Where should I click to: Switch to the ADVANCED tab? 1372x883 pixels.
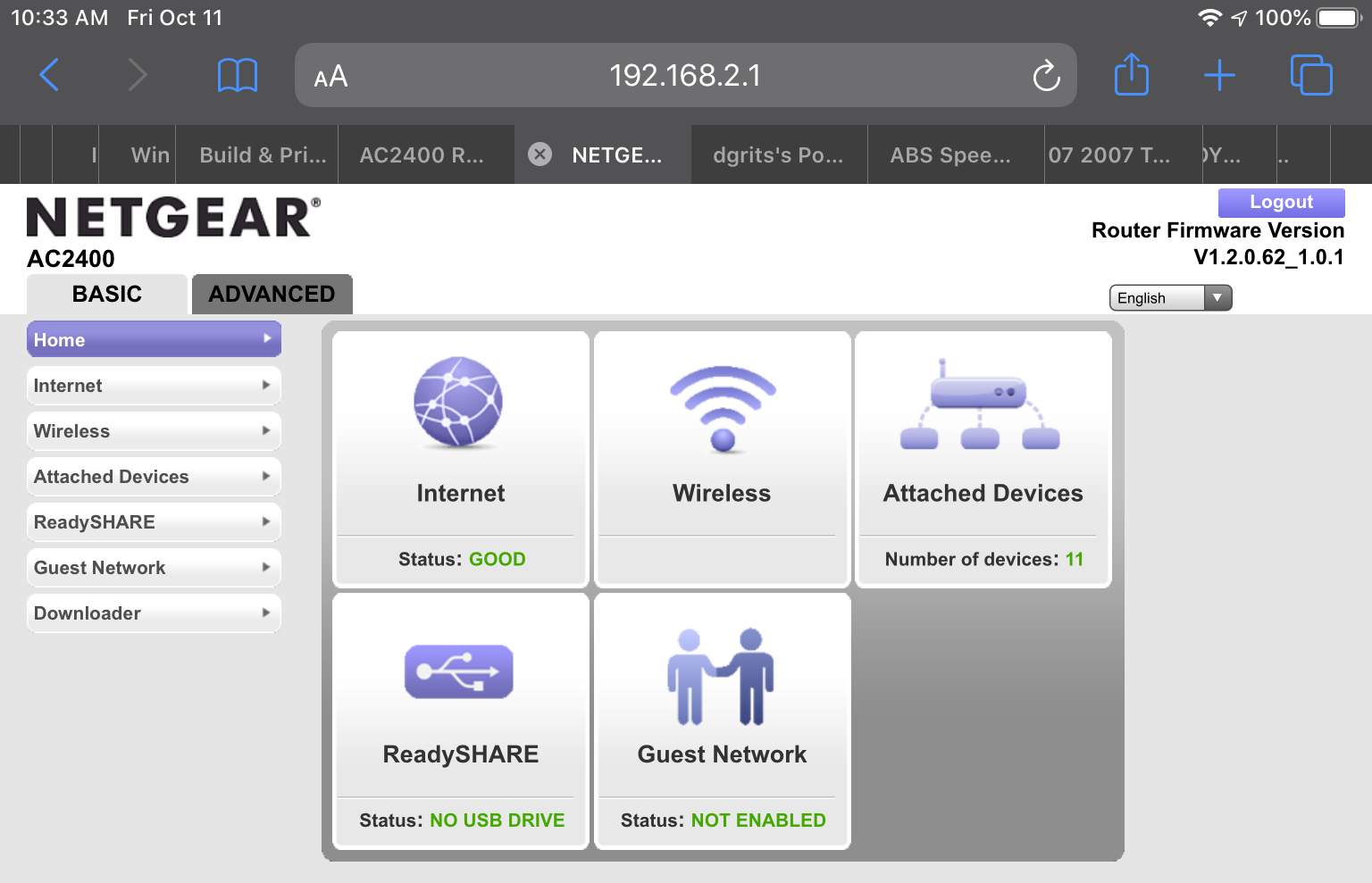point(272,295)
